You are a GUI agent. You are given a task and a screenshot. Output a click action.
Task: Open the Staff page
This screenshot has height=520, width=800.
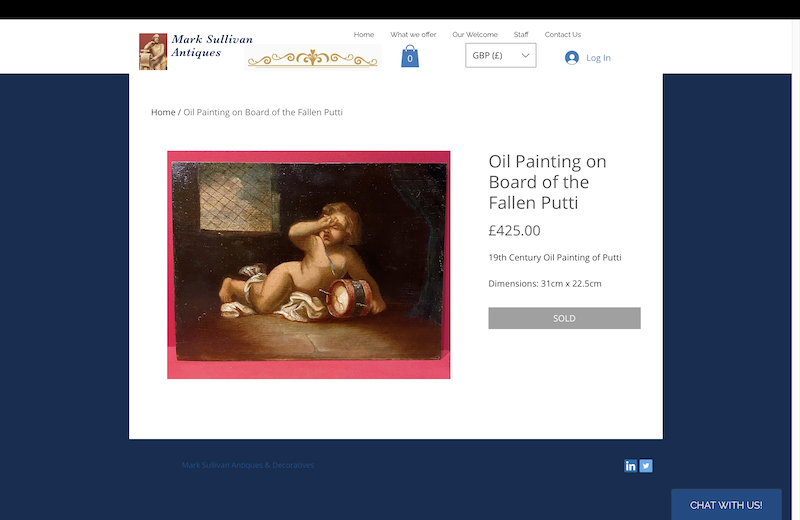pyautogui.click(x=521, y=35)
